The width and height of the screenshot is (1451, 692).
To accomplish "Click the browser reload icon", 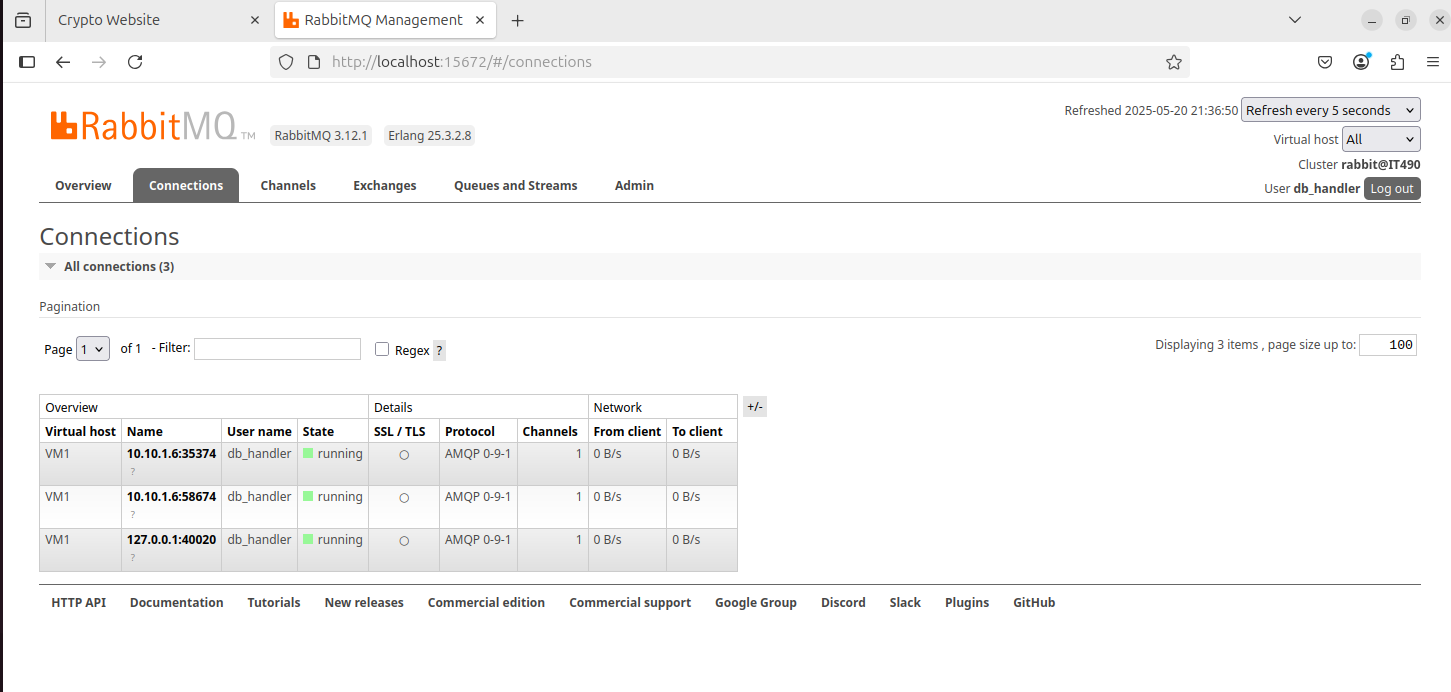I will pos(135,62).
